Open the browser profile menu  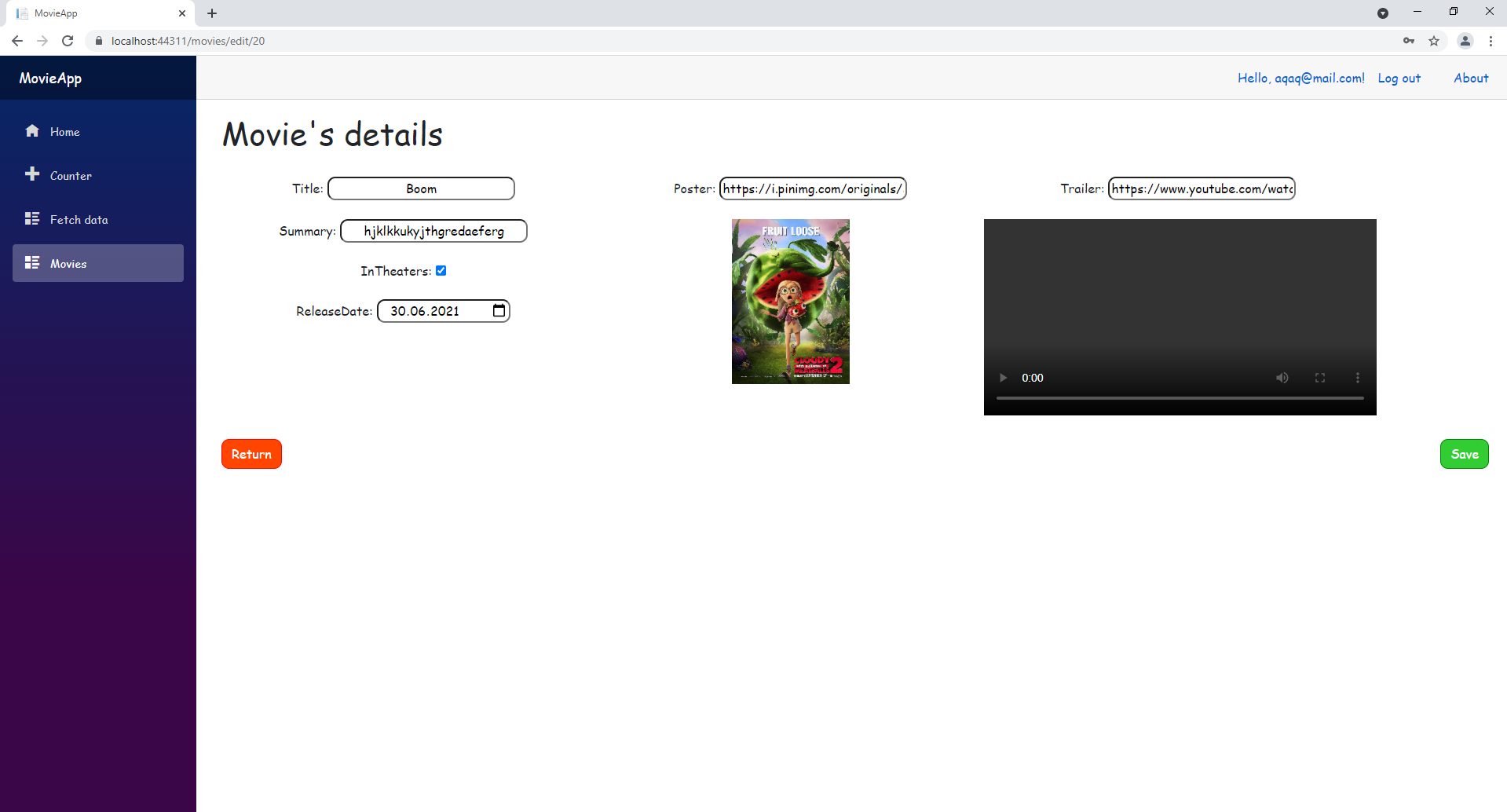coord(1465,41)
